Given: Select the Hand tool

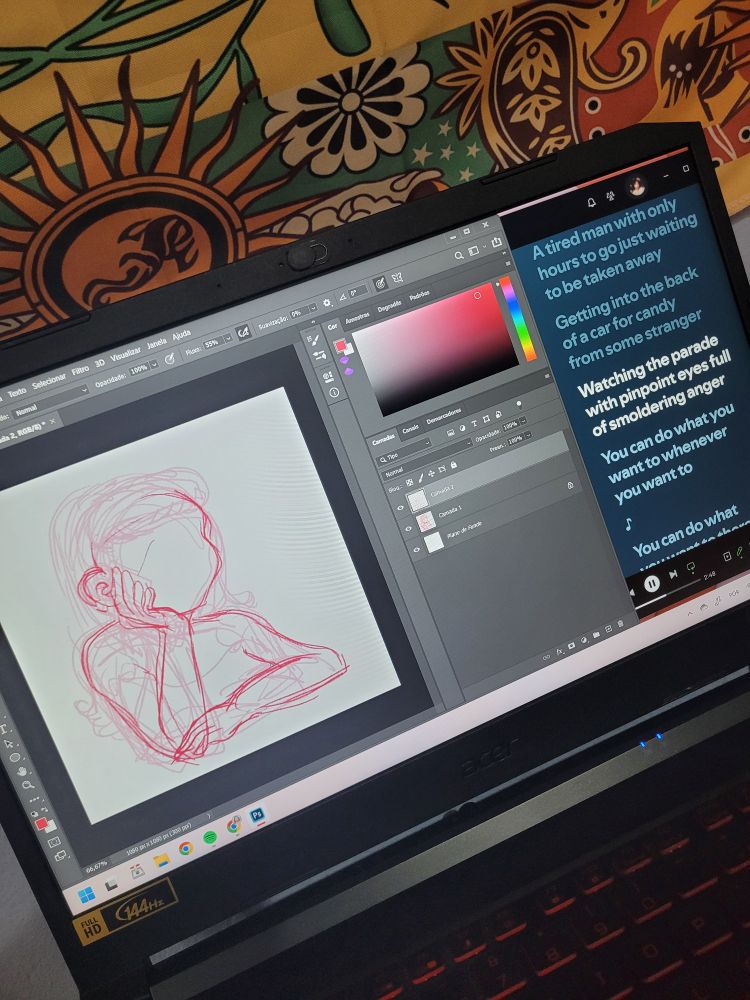Looking at the screenshot, I should [22, 772].
